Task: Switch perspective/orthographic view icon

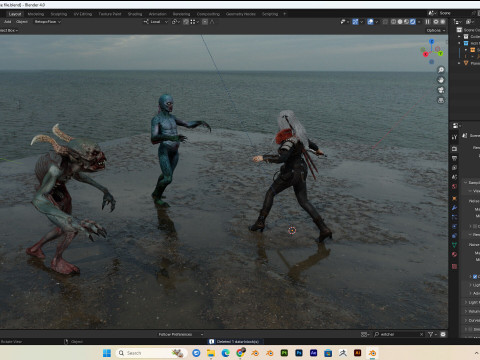Action: click(x=441, y=100)
